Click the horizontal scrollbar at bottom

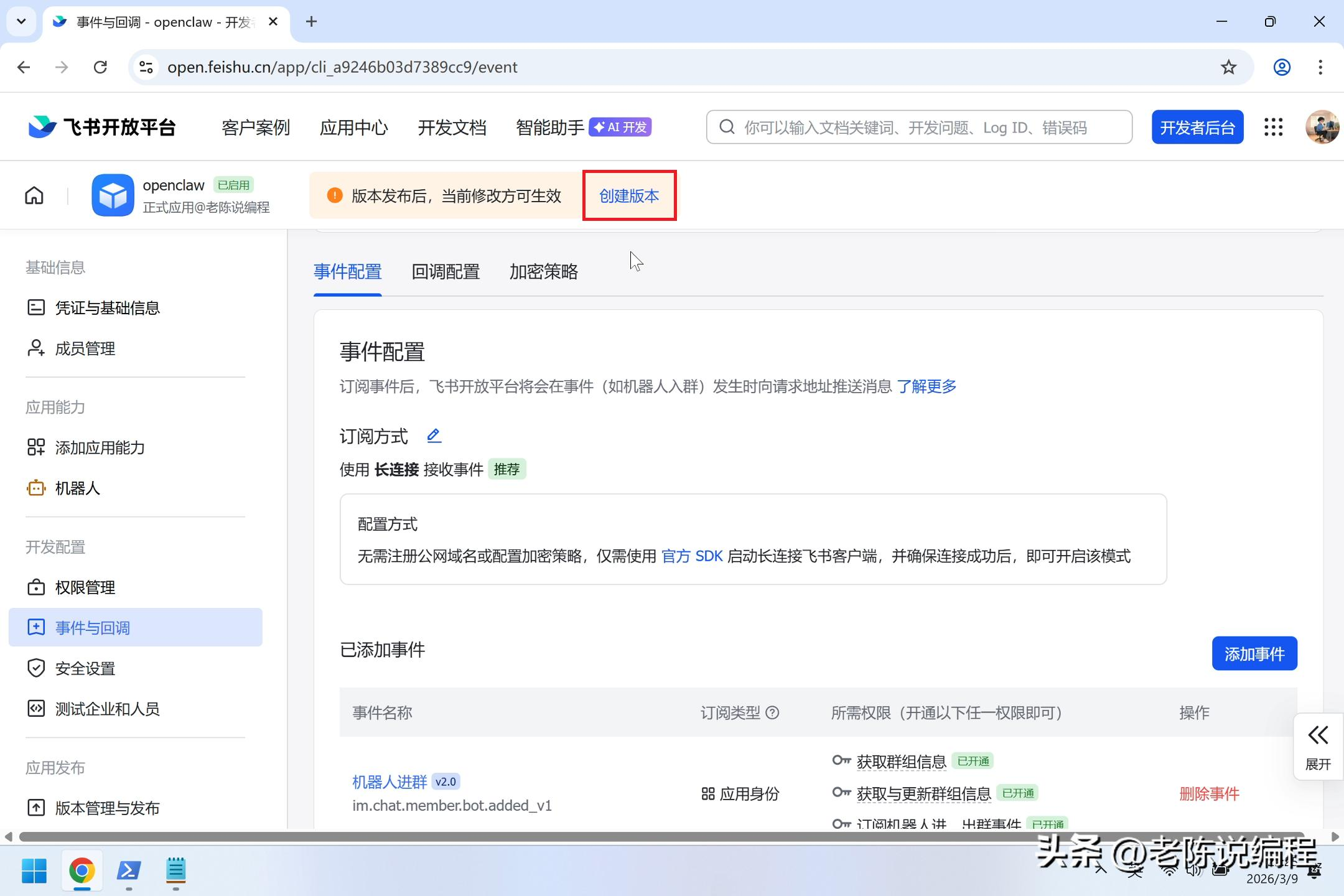pos(660,837)
